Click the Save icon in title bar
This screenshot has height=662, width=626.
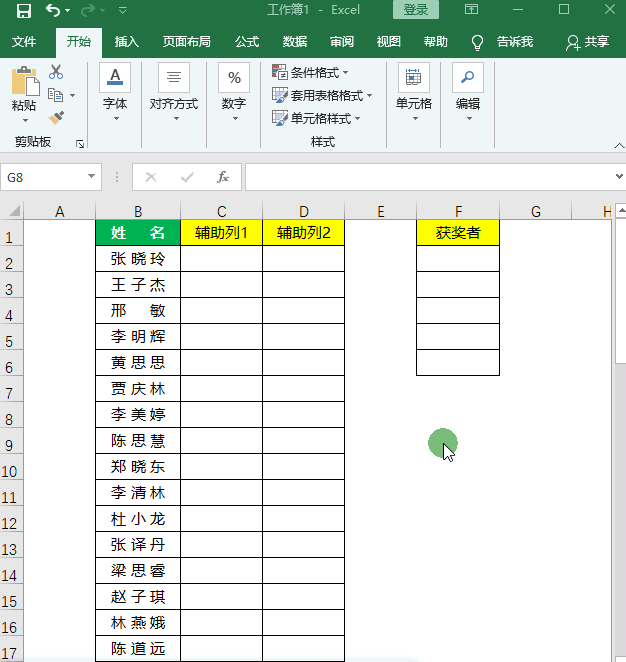24,10
